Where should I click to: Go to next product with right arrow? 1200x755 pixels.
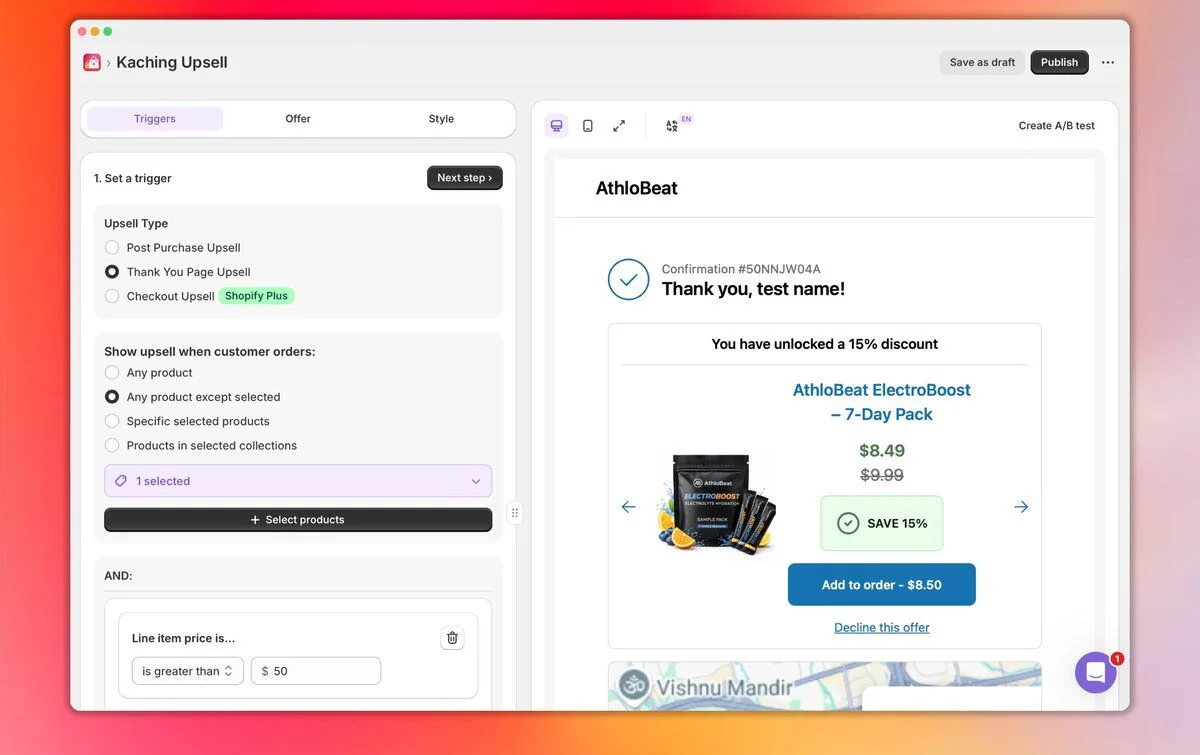[x=1021, y=507]
